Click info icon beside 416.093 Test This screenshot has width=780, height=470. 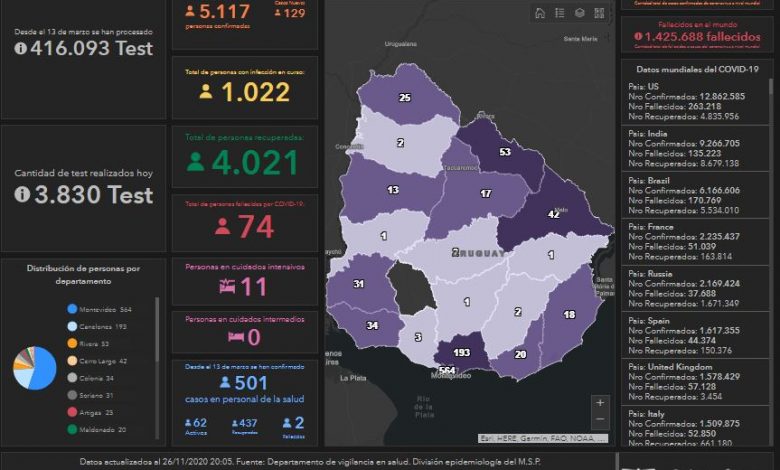(20, 49)
